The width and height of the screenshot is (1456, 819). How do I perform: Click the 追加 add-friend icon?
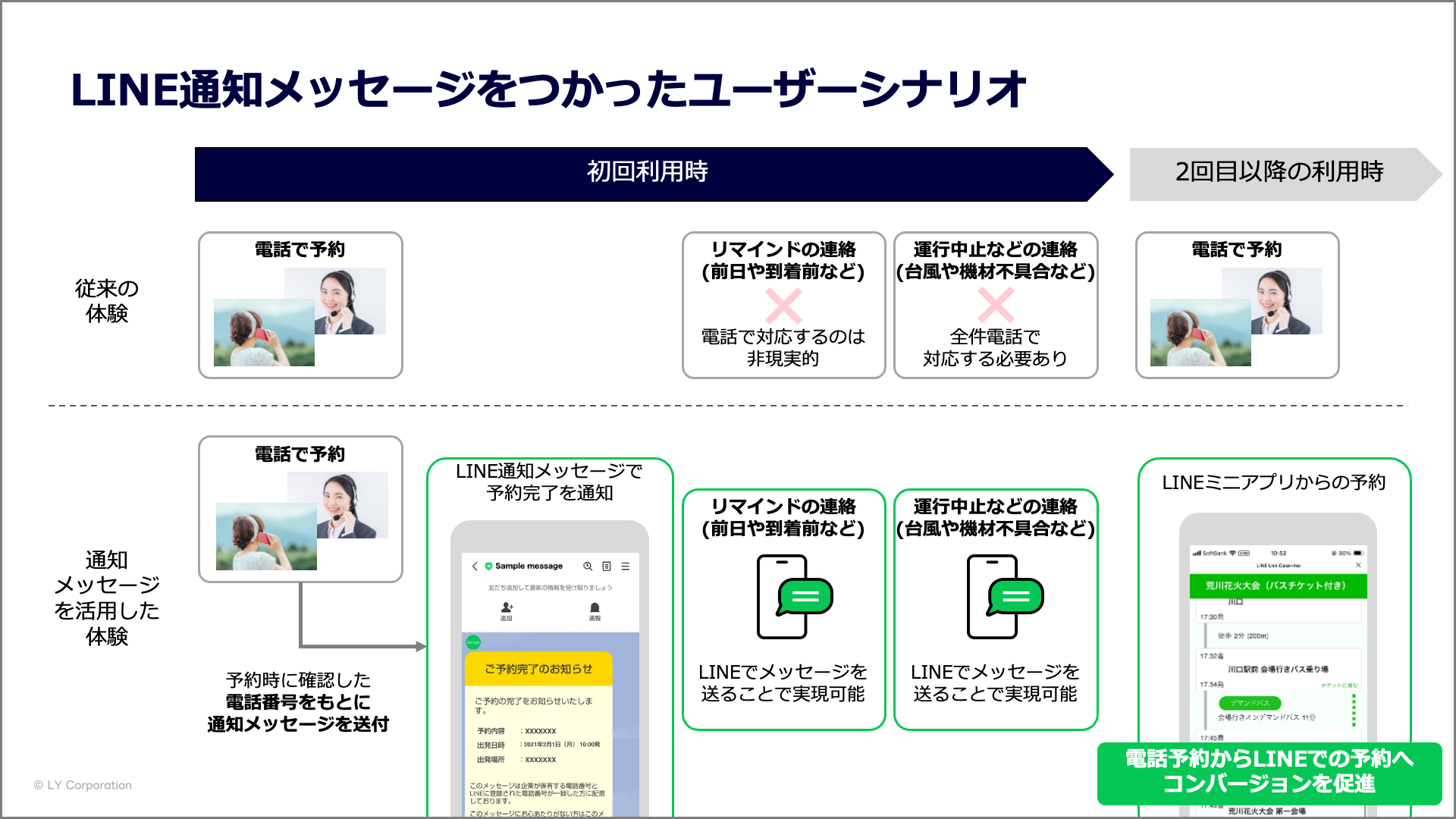tap(507, 607)
